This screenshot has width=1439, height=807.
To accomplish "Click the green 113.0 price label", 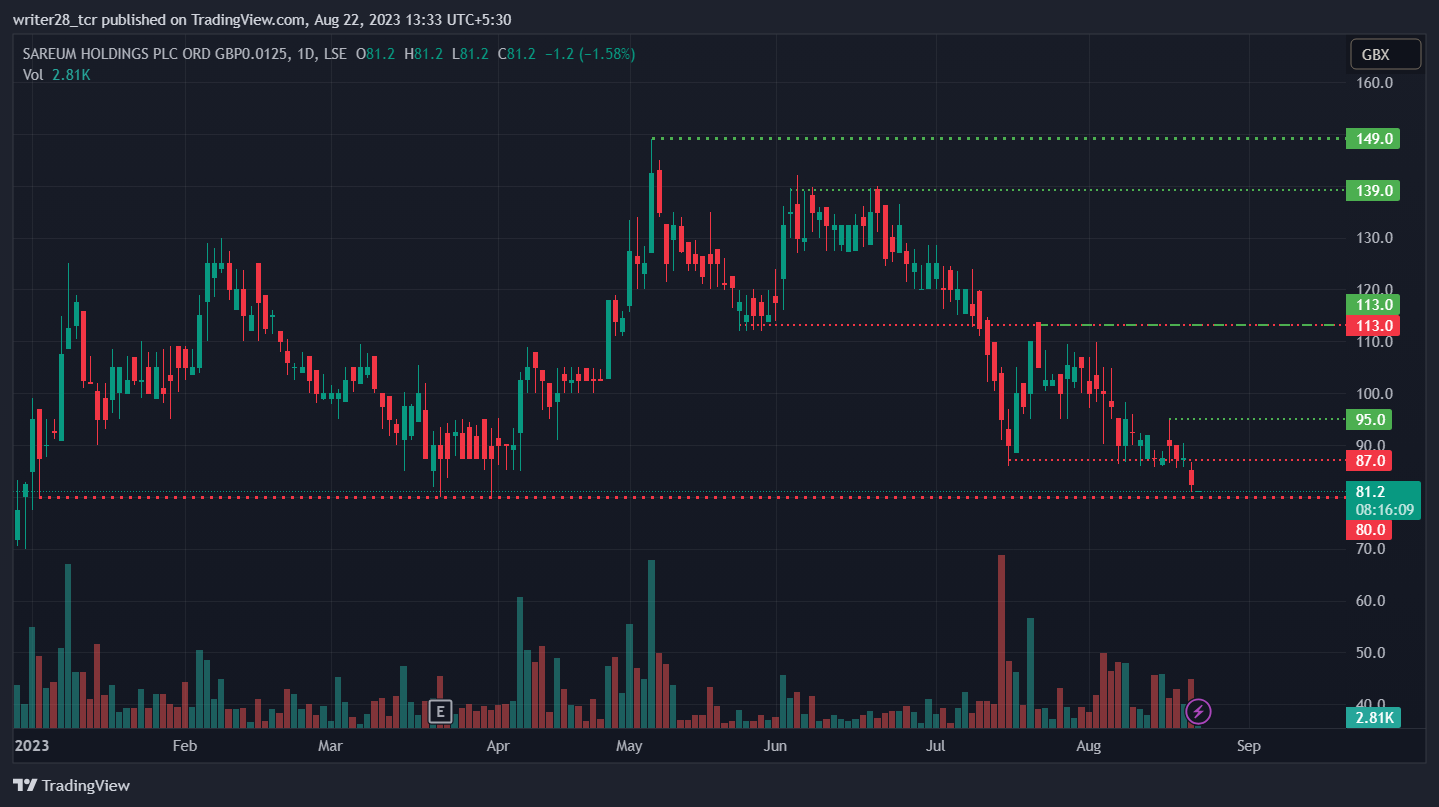I will click(1372, 304).
